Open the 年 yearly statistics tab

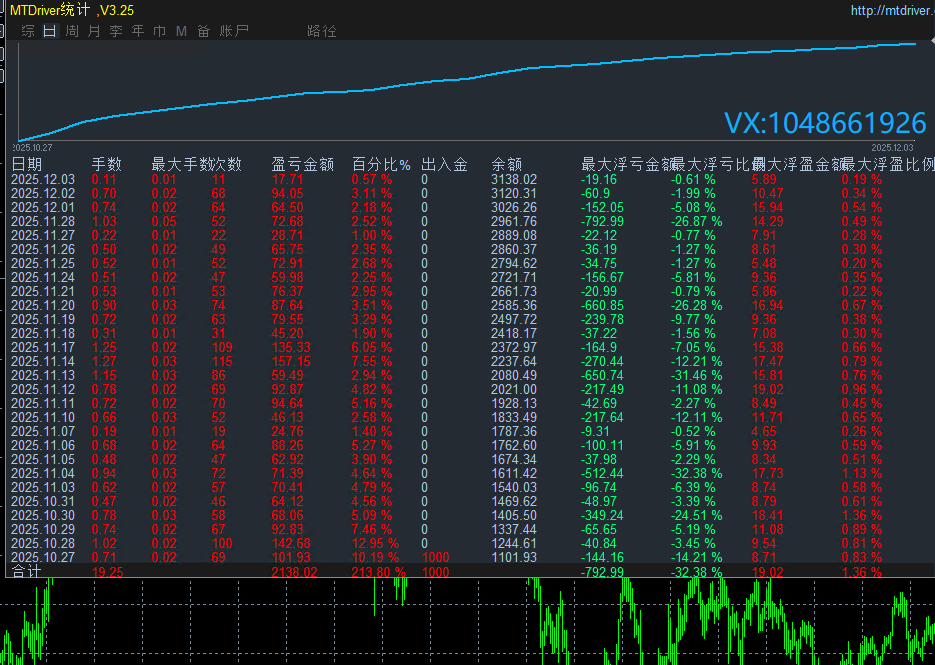point(138,31)
